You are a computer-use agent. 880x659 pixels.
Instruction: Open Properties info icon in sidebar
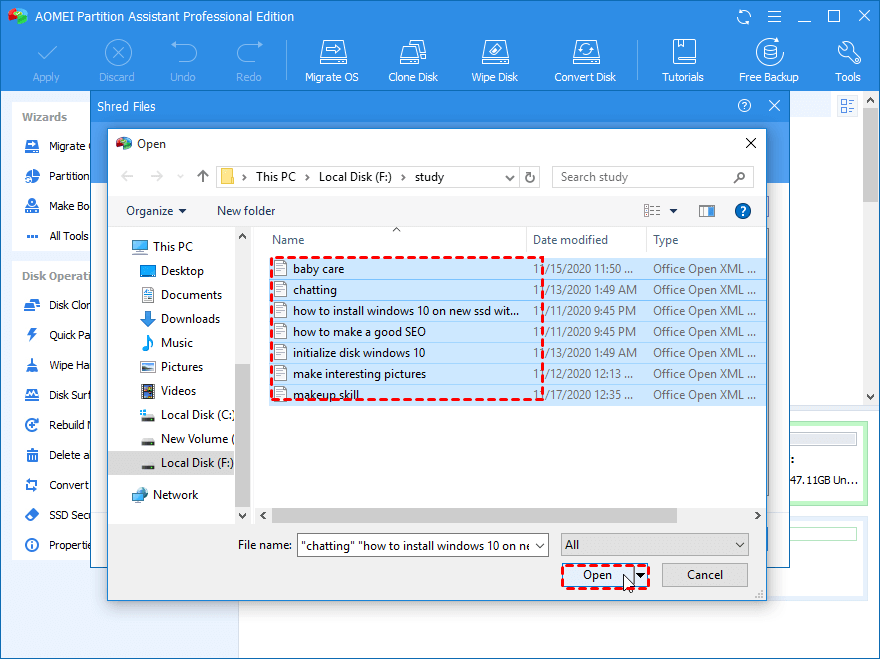[32, 545]
